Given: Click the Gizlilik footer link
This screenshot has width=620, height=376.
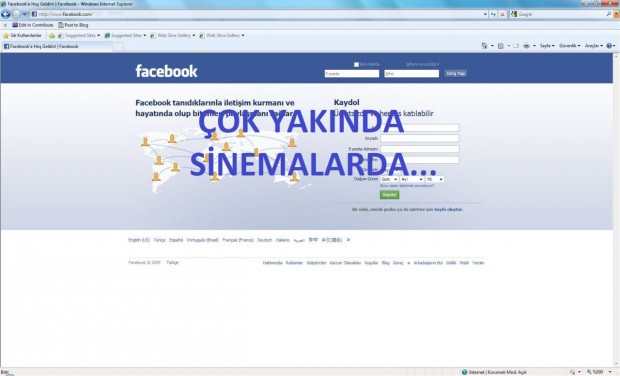Looking at the screenshot, I should (x=451, y=263).
